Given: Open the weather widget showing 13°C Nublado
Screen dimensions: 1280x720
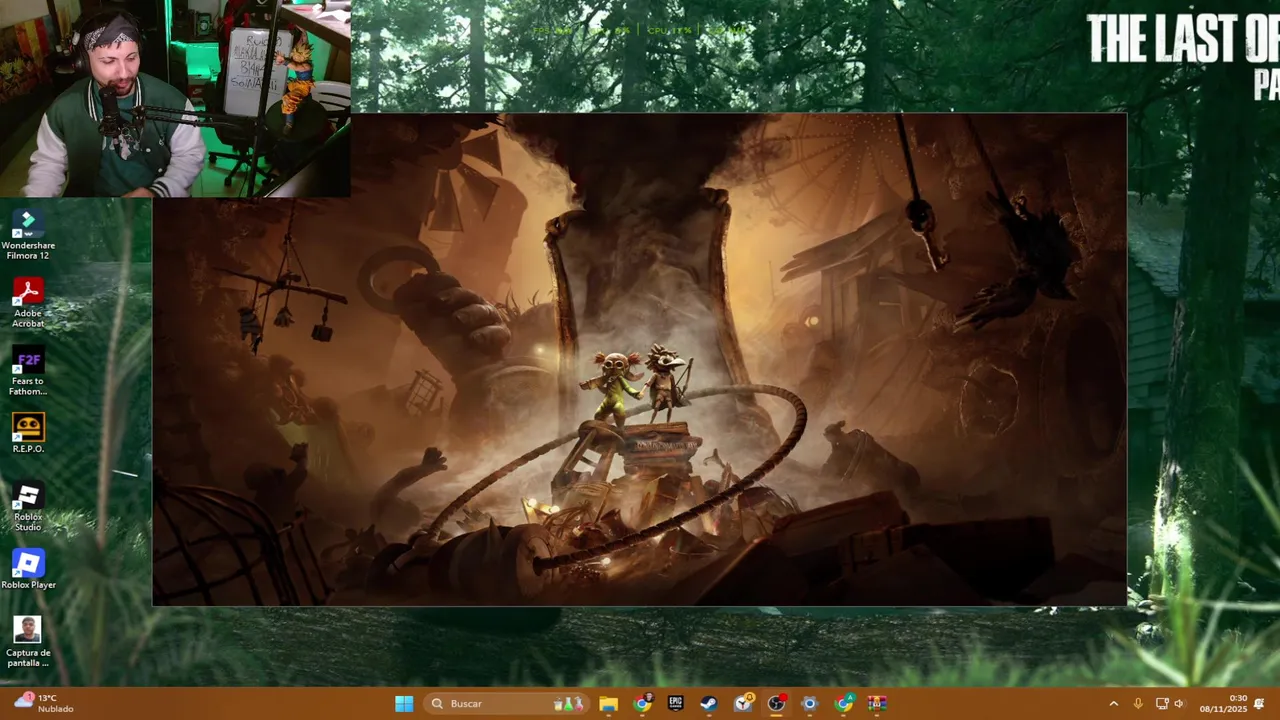Looking at the screenshot, I should (44, 703).
